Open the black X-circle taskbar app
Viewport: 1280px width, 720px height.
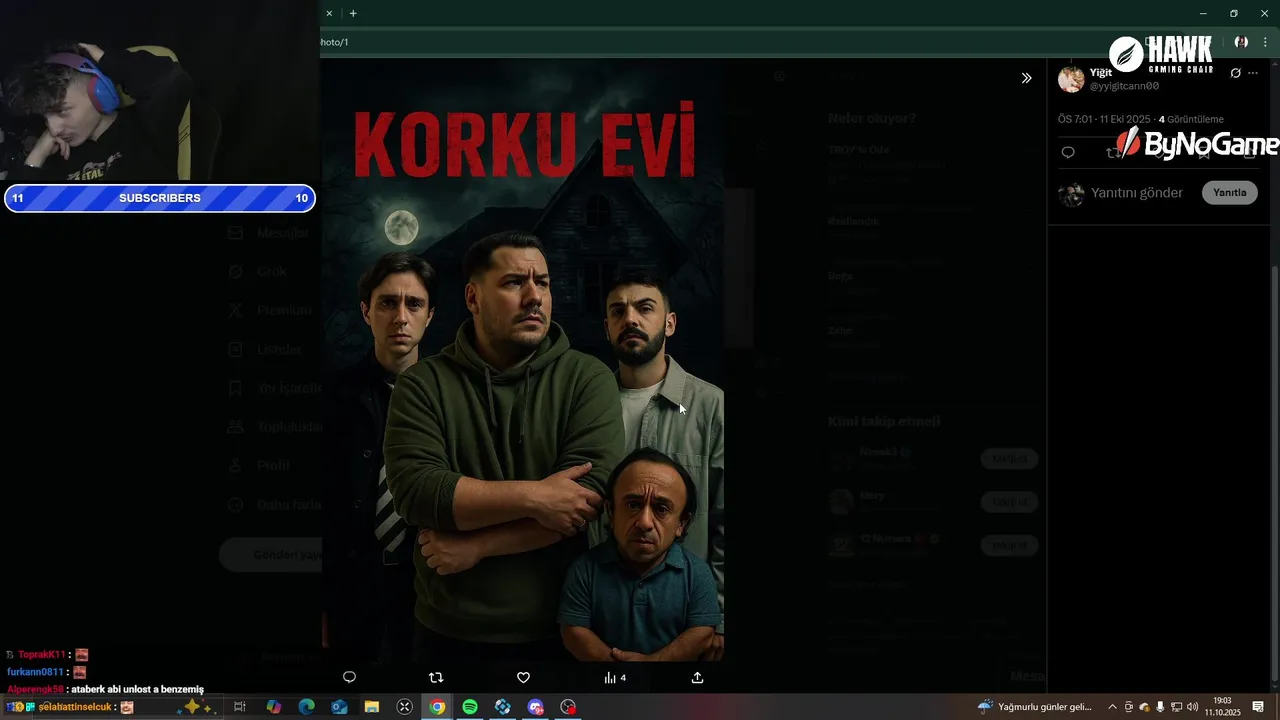point(405,707)
